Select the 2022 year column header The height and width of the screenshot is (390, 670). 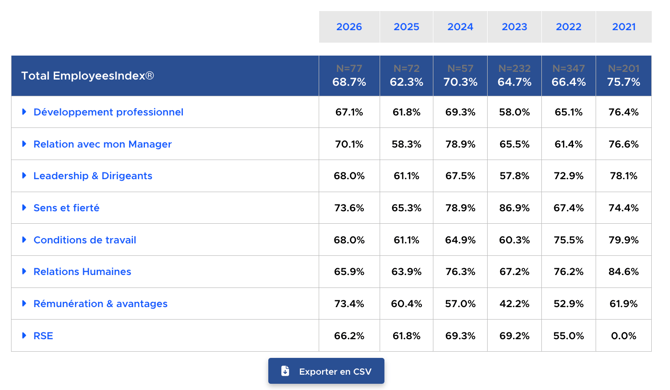(x=568, y=27)
